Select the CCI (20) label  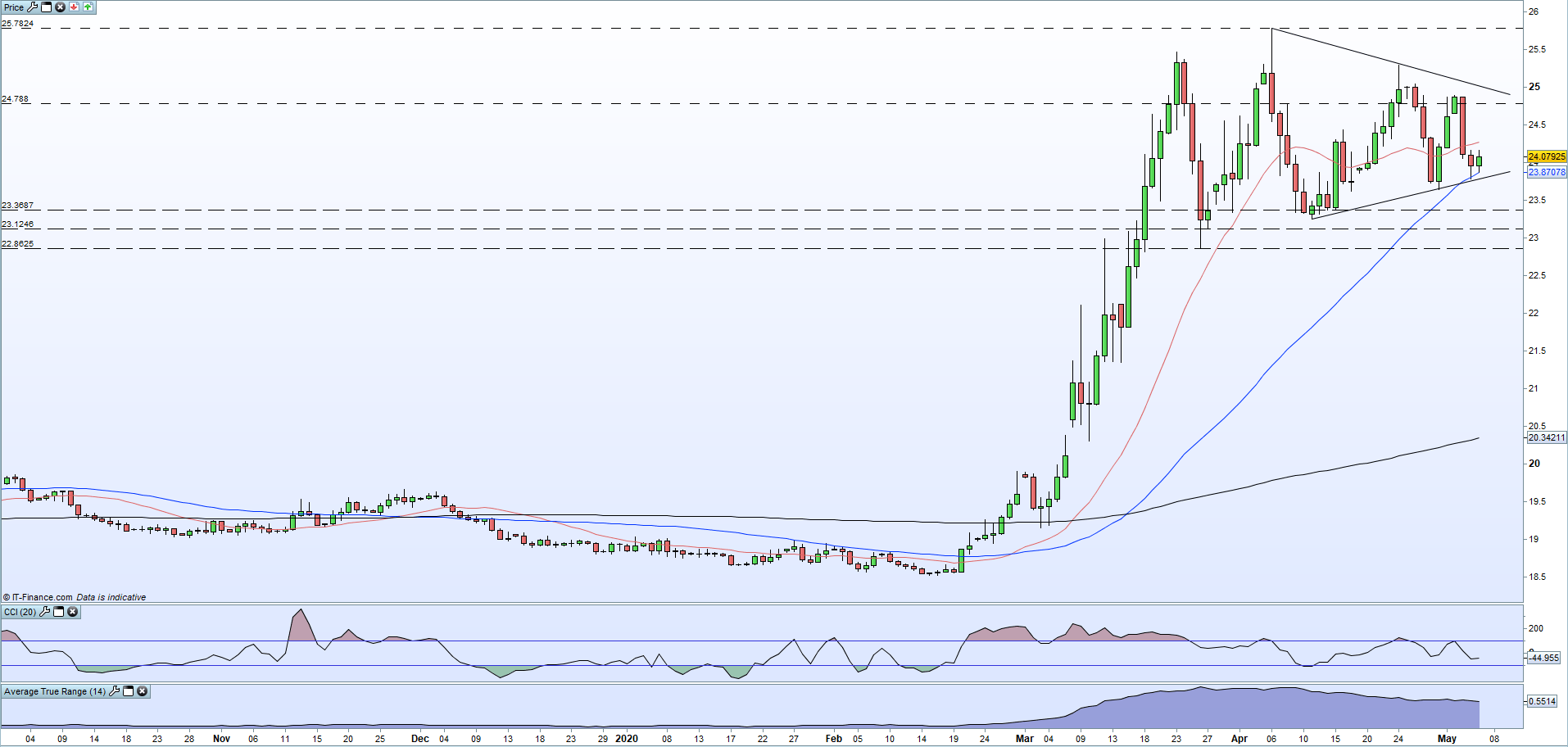(x=20, y=612)
